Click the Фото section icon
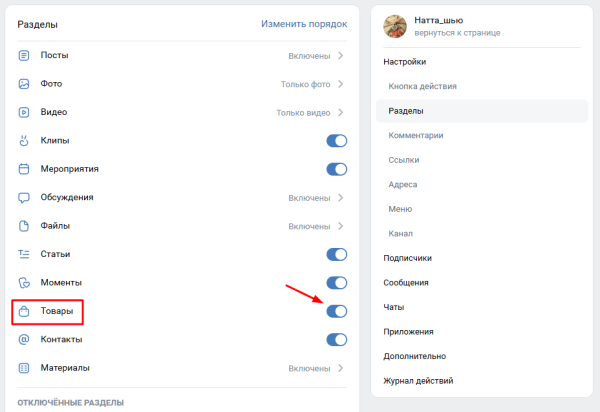 [x=24, y=84]
